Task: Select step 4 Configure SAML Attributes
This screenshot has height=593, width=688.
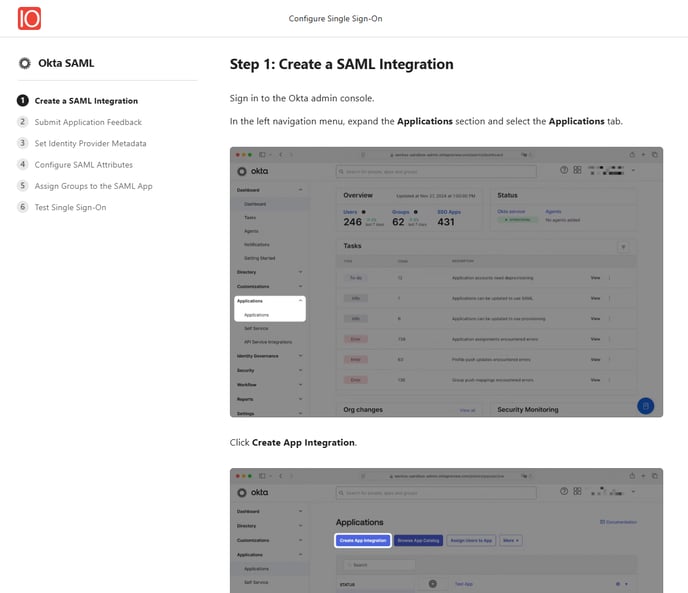Action: [75, 165]
